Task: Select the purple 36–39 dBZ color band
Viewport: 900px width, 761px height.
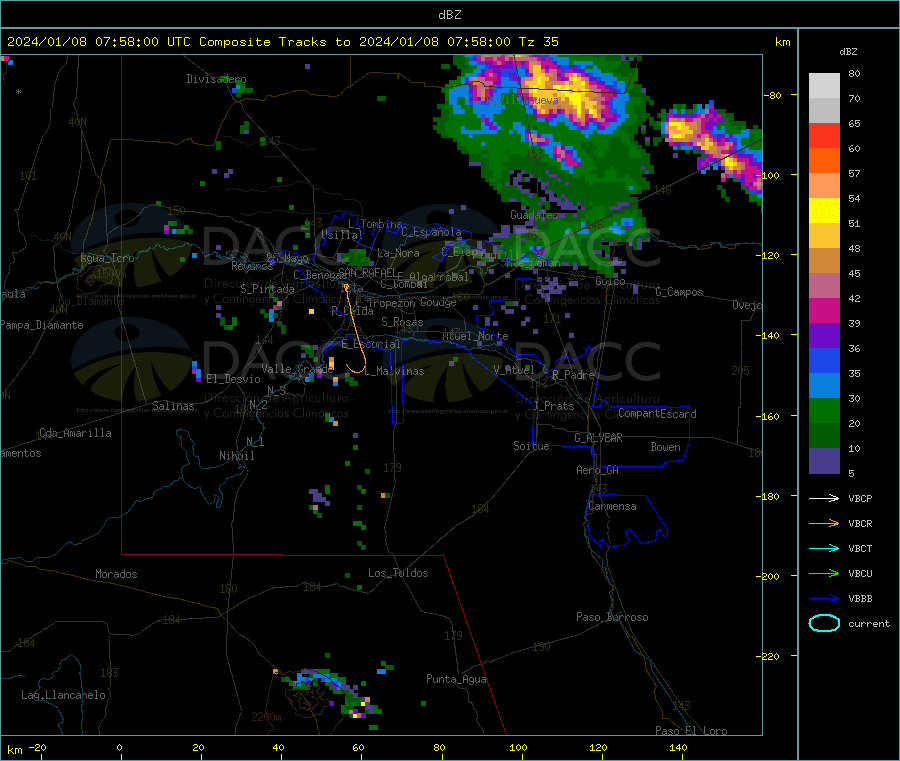Action: (824, 336)
